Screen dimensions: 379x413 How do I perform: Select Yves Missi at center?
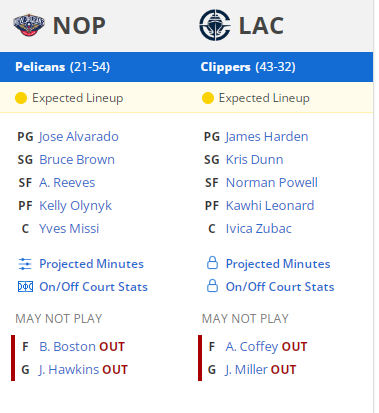click(69, 229)
